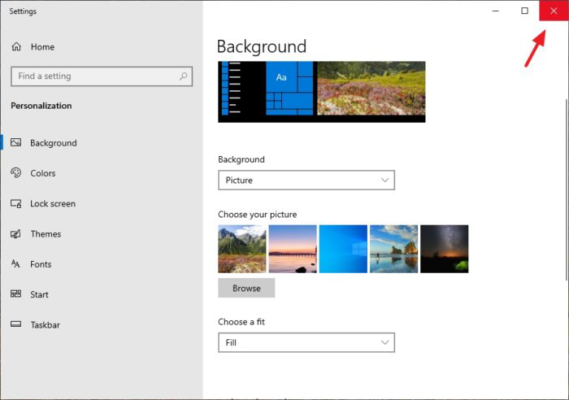
Task: Click the Background picture icon in sidebar
Action: point(16,142)
